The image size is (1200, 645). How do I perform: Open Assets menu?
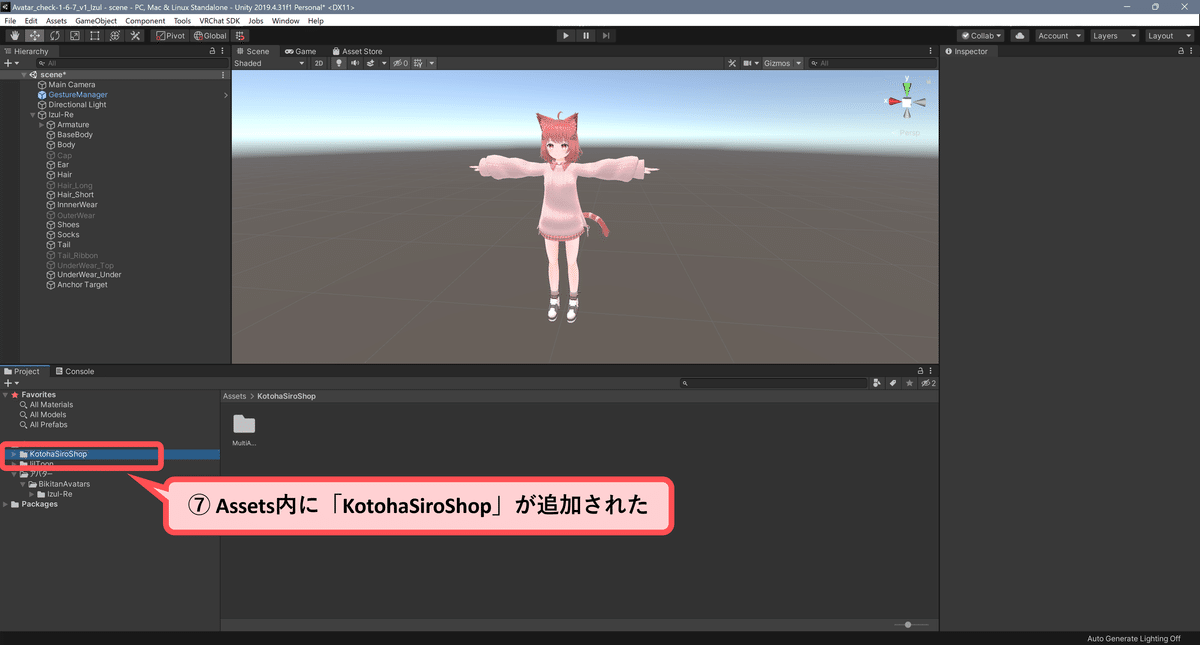click(57, 21)
